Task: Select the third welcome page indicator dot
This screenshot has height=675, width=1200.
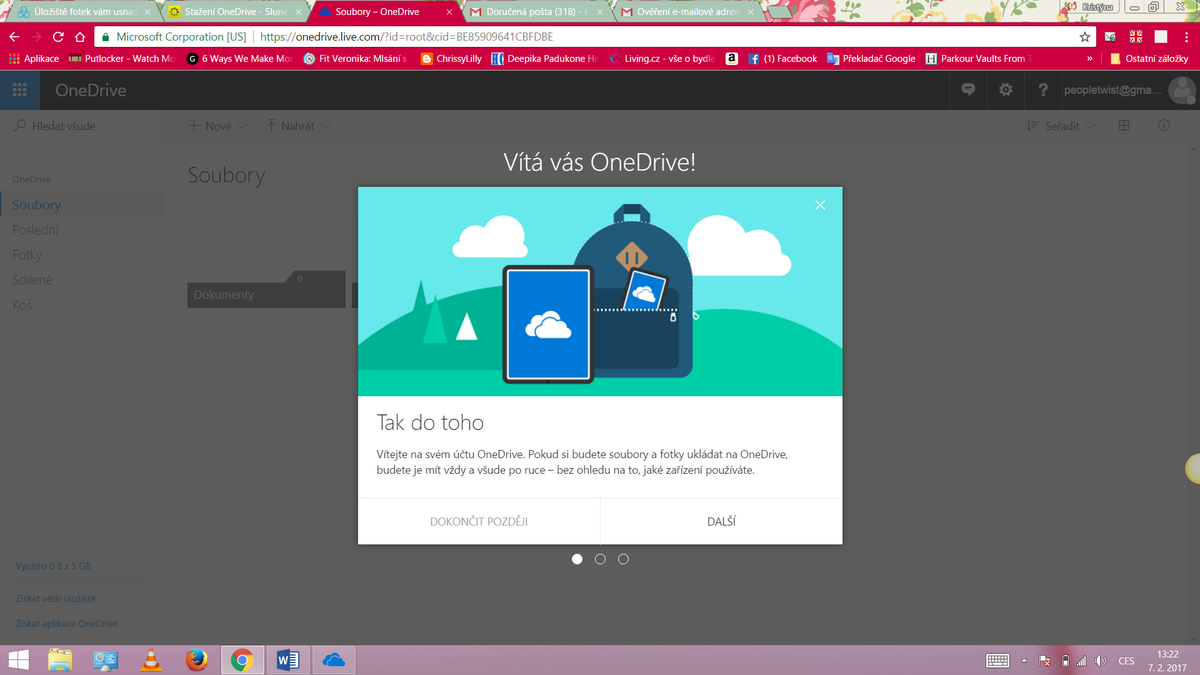Action: point(623,559)
